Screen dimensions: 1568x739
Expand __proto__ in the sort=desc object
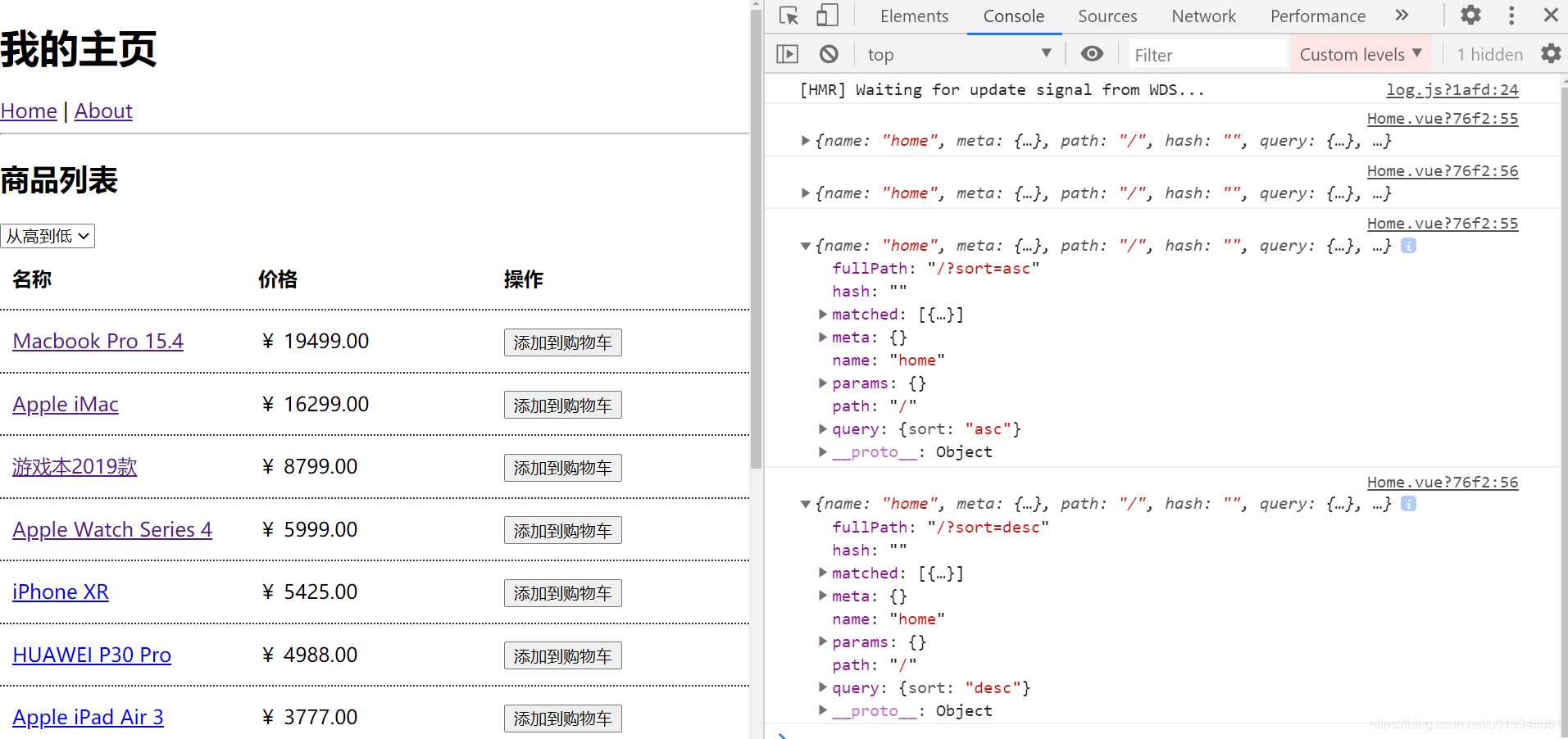(823, 711)
